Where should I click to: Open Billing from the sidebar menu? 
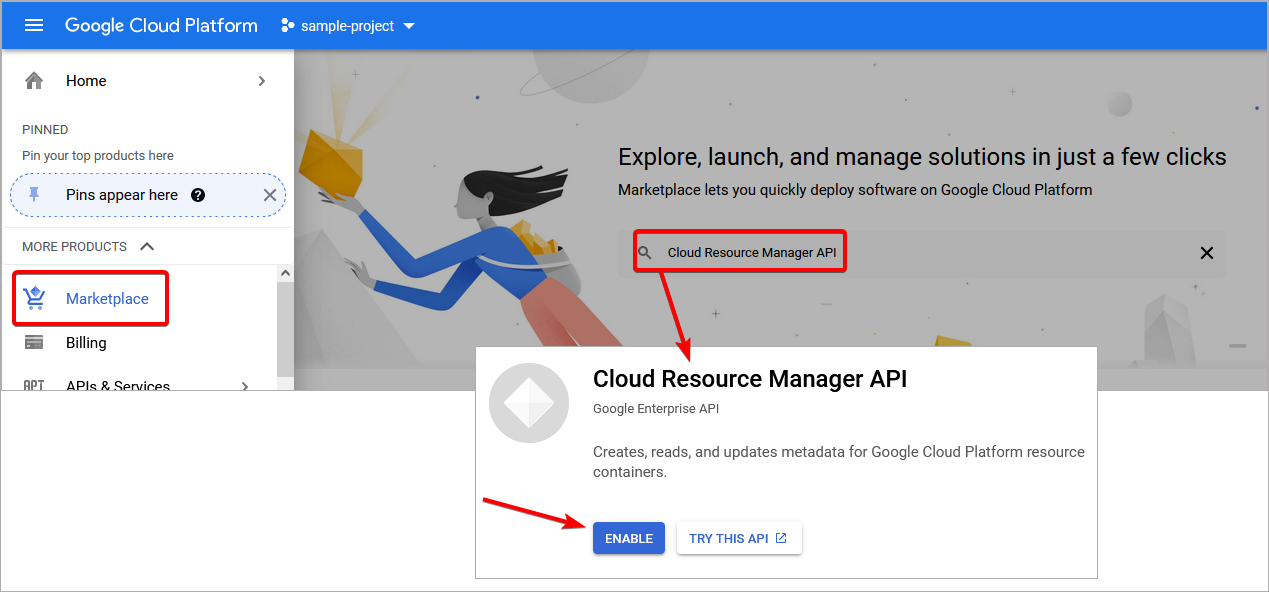click(x=84, y=342)
